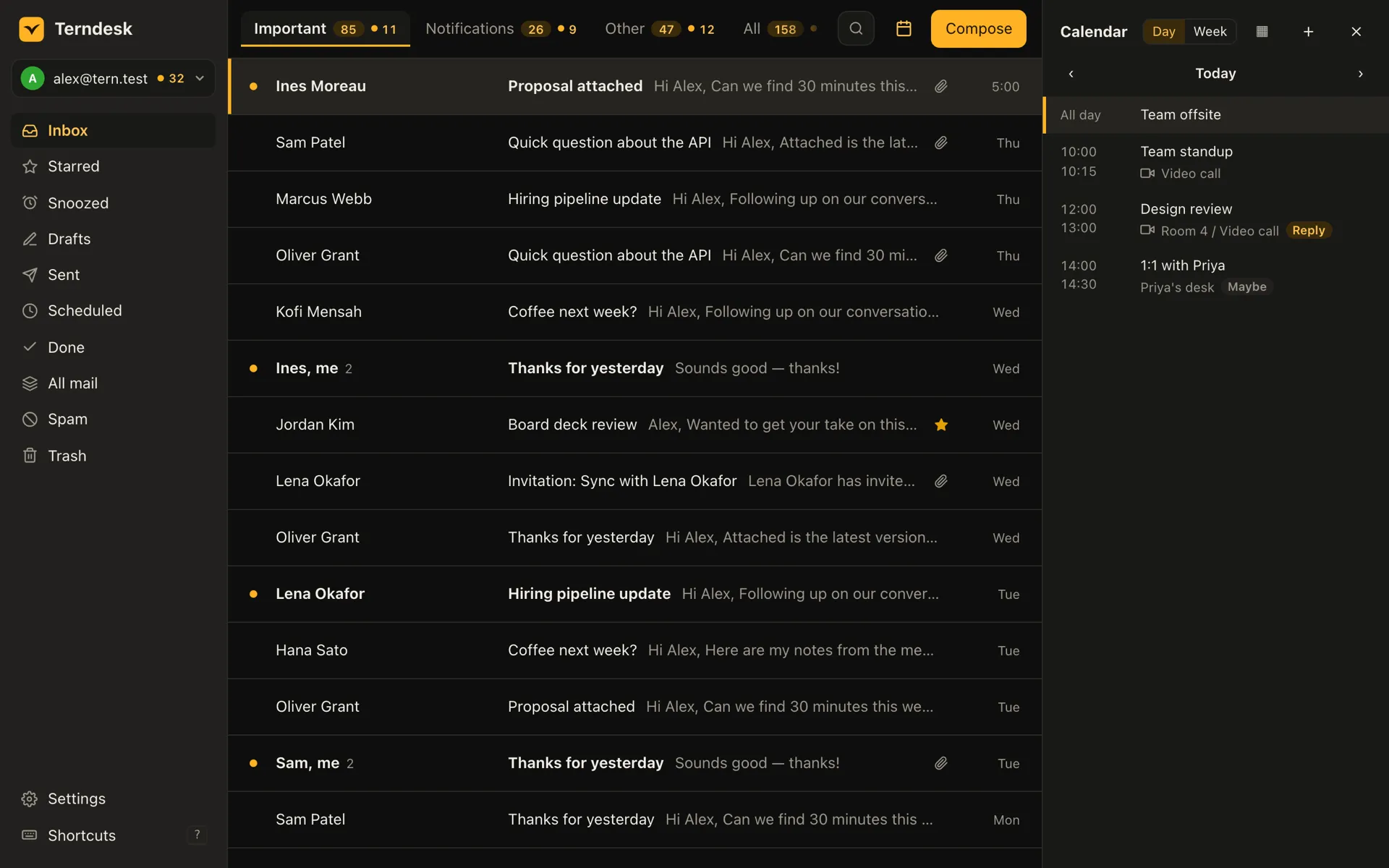Close the Calendar panel
The image size is (1389, 868).
point(1356,32)
